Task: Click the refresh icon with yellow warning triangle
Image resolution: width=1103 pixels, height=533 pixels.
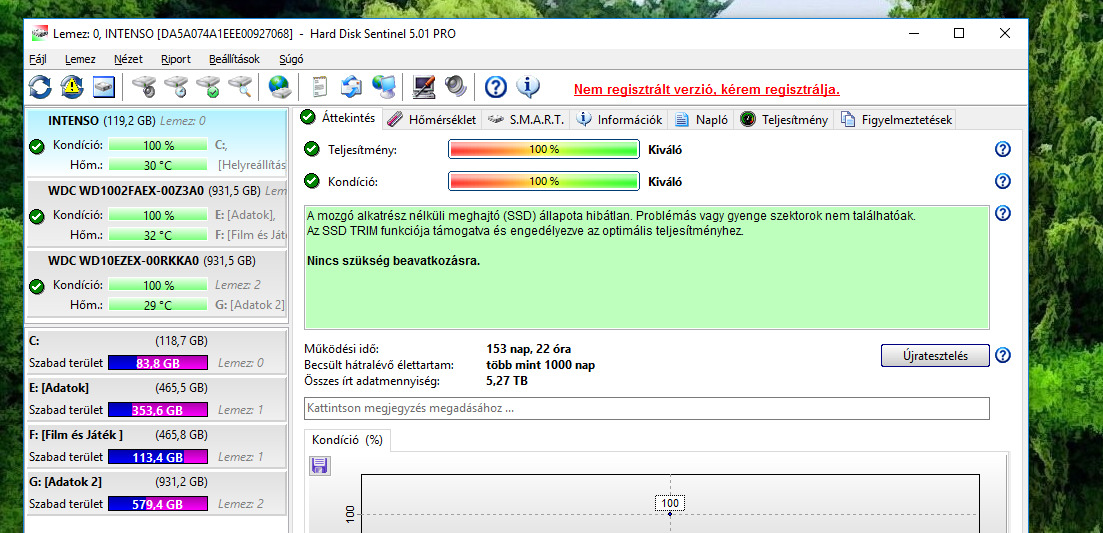Action: 72,87
